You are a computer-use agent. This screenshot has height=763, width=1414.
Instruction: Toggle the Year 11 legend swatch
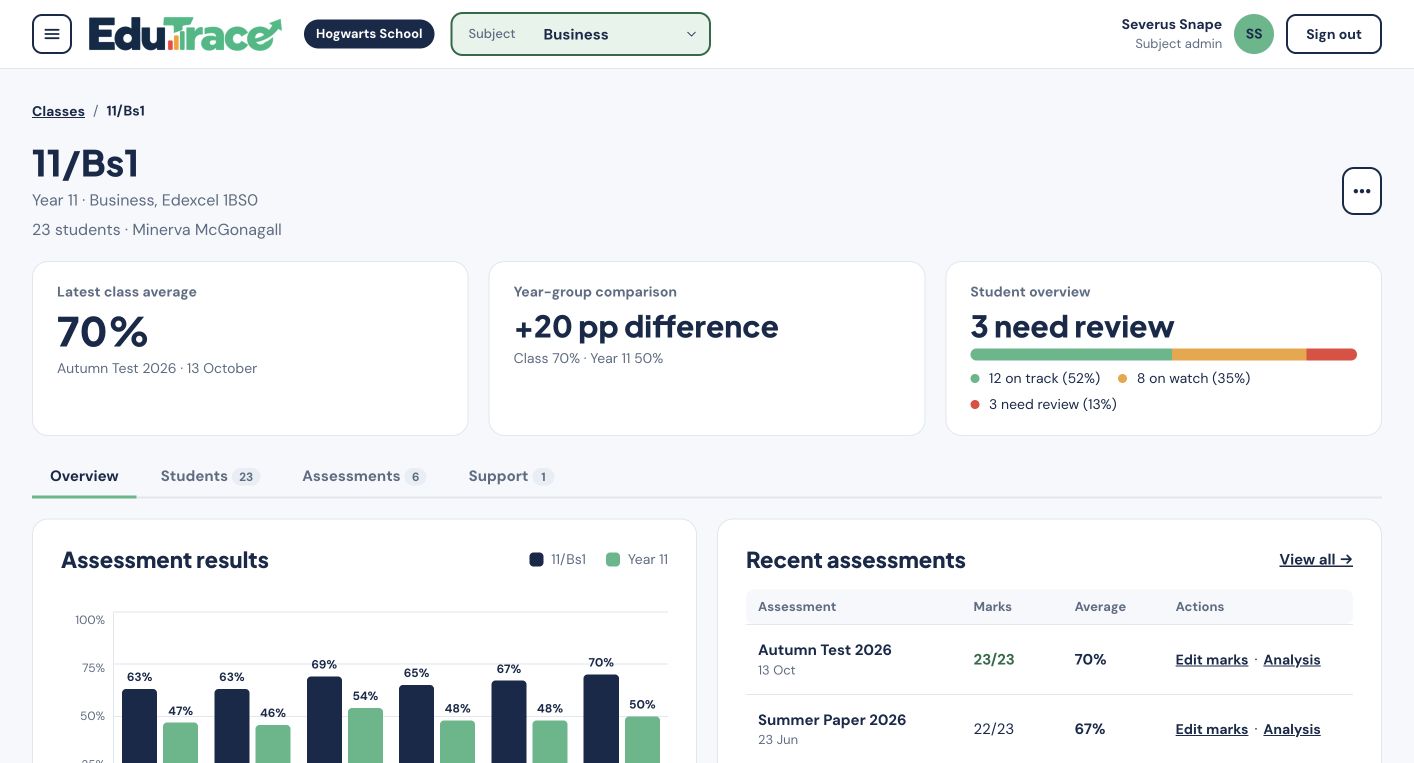point(613,560)
